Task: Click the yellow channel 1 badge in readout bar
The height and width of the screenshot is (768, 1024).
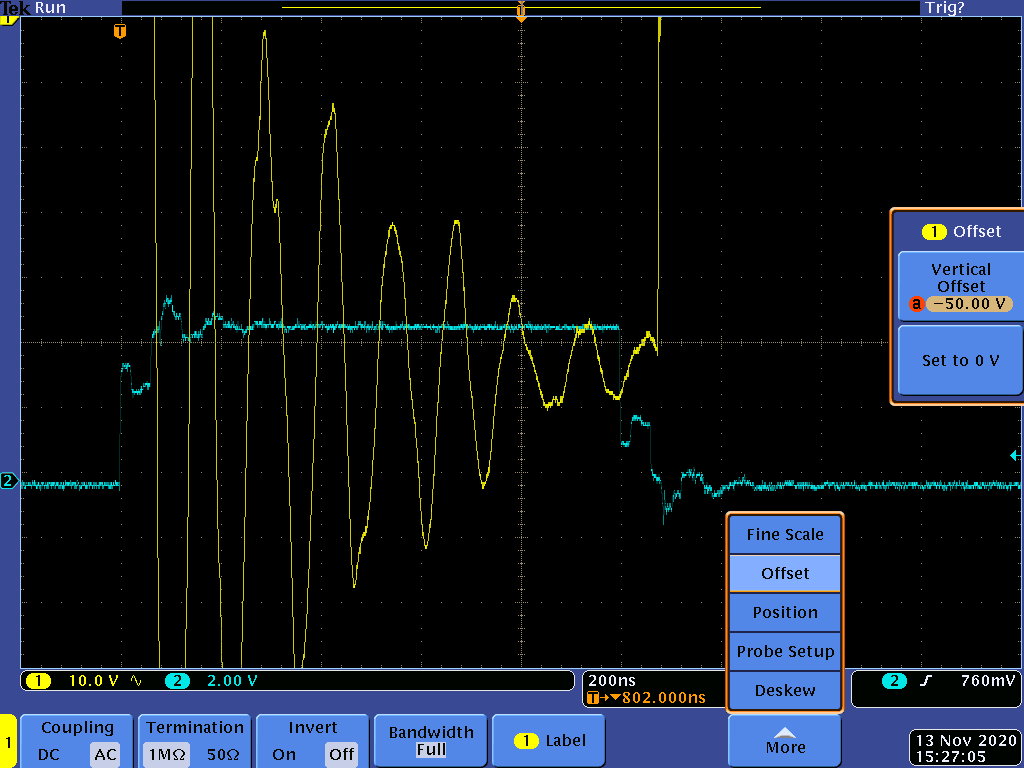Action: pos(38,681)
